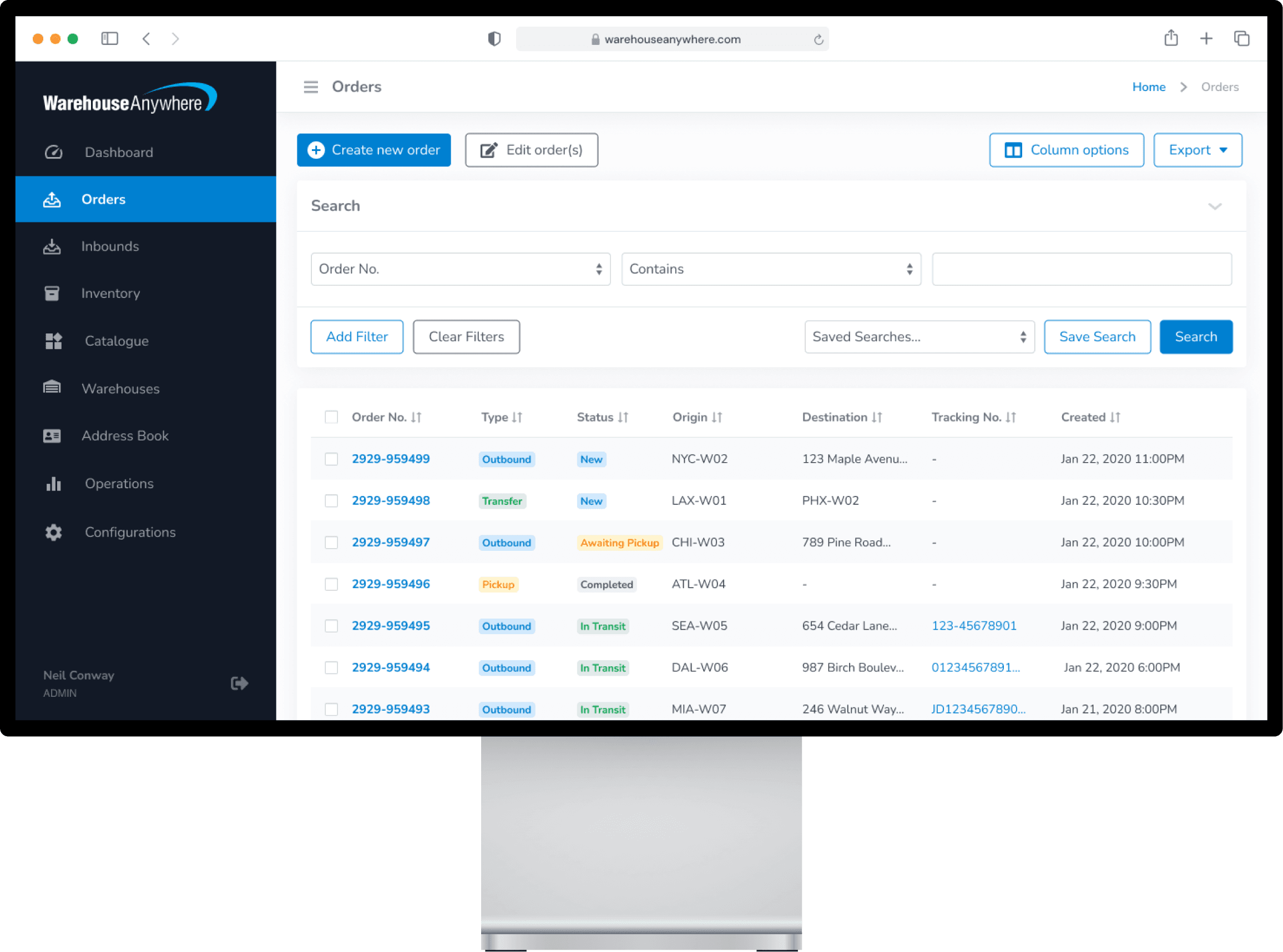1283x952 pixels.
Task: Check the select-all checkbox in the table header
Action: 331,417
